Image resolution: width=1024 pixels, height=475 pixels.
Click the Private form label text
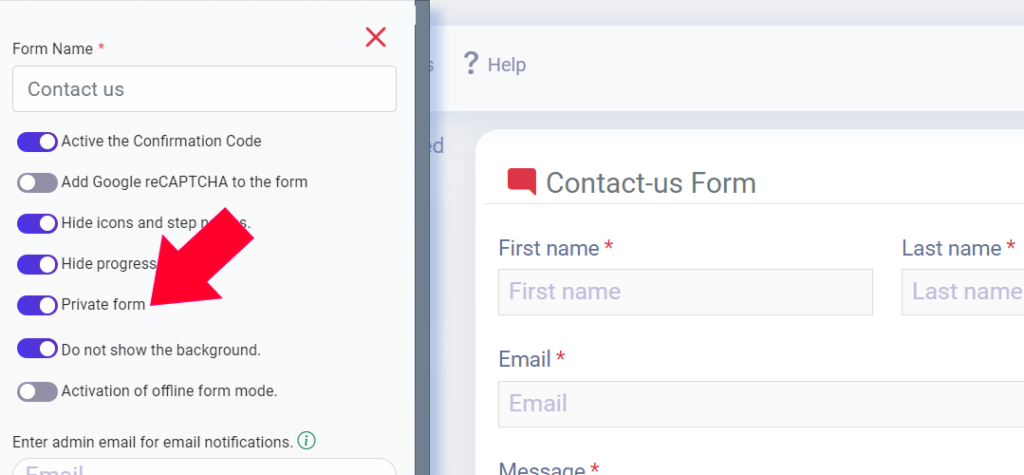[x=103, y=305]
